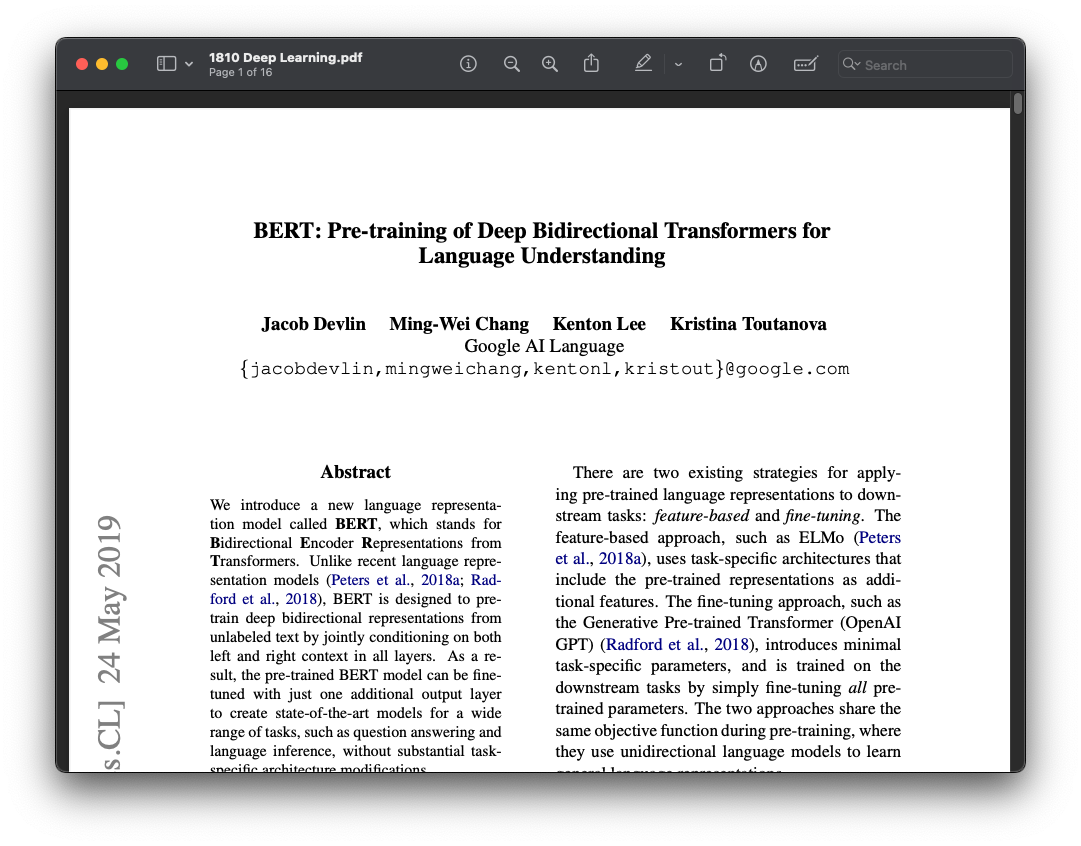This screenshot has height=846, width=1081.
Task: Click the Search field
Action: point(925,65)
